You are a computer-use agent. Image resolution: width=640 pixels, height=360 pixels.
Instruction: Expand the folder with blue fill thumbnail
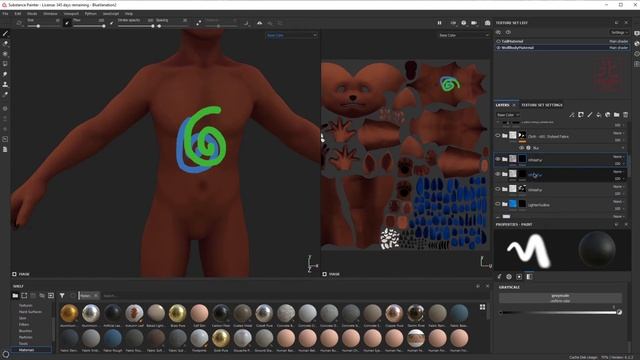(x=505, y=204)
